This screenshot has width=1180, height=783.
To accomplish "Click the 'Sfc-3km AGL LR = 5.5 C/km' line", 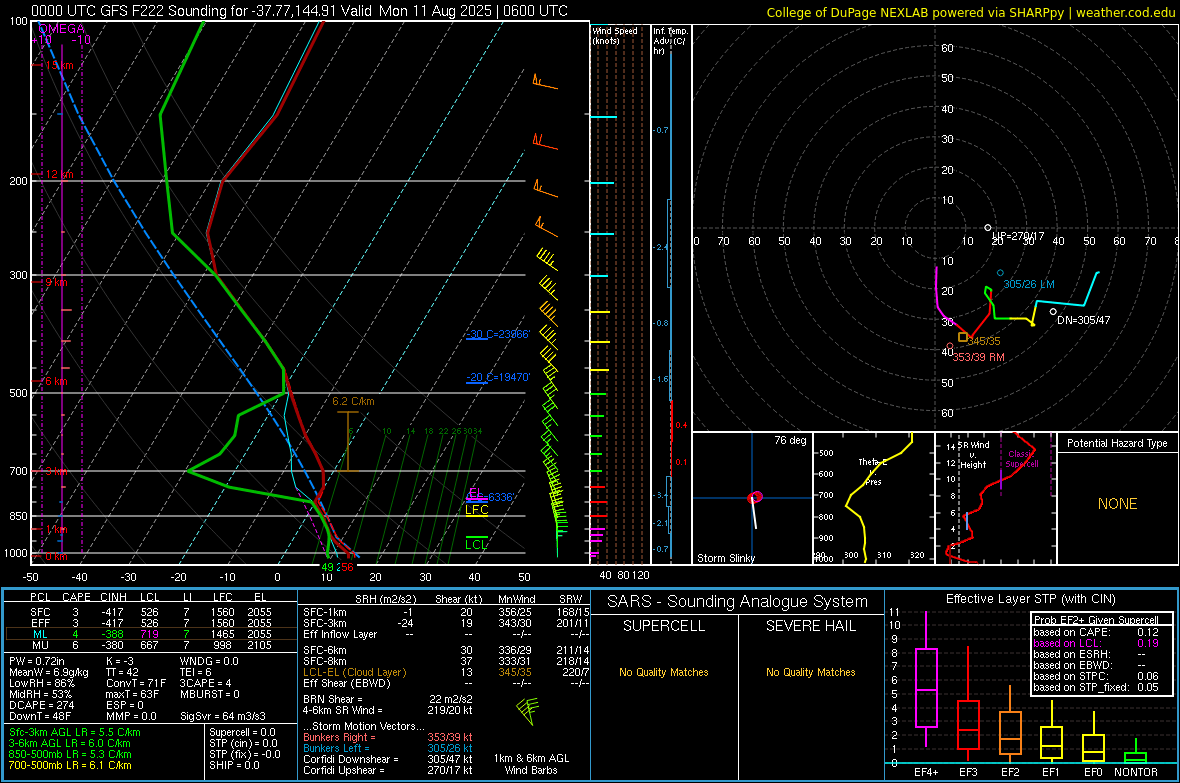I will pyautogui.click(x=75, y=732).
